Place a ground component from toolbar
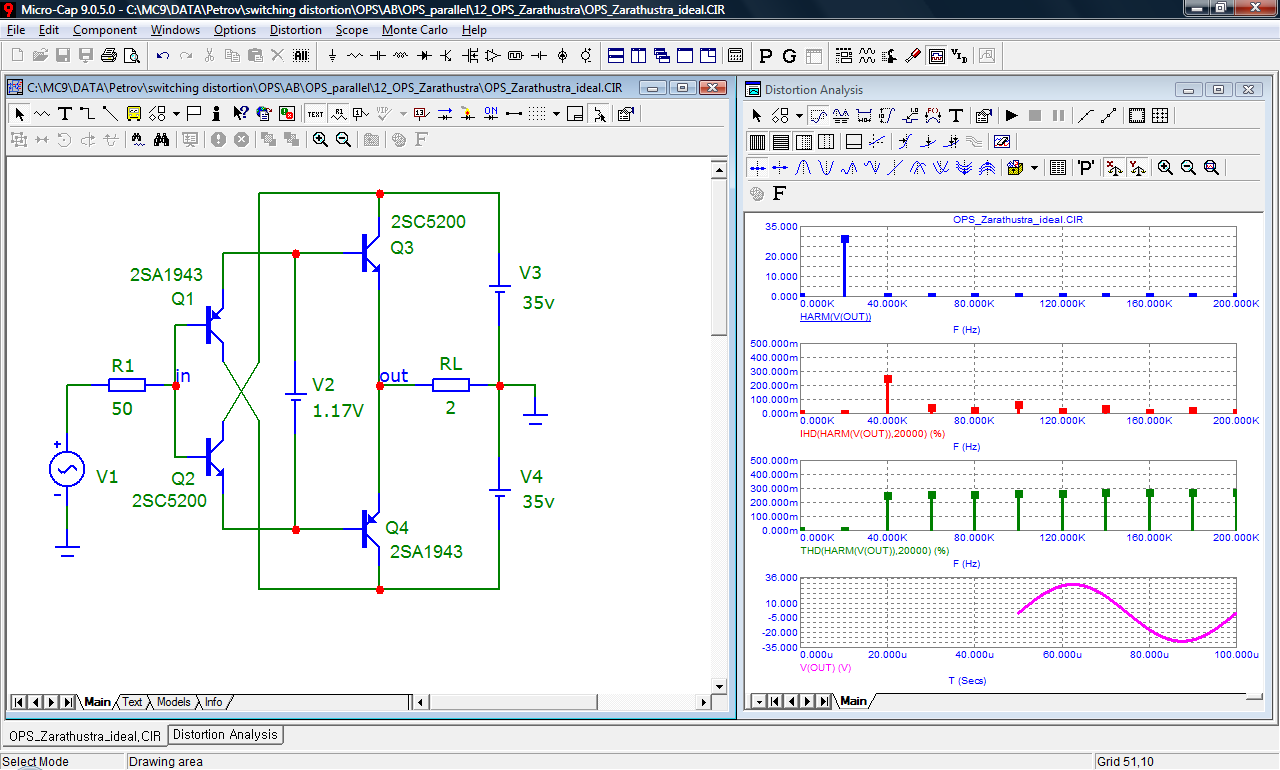Screen dimensions: 1280x770 [x=332, y=55]
